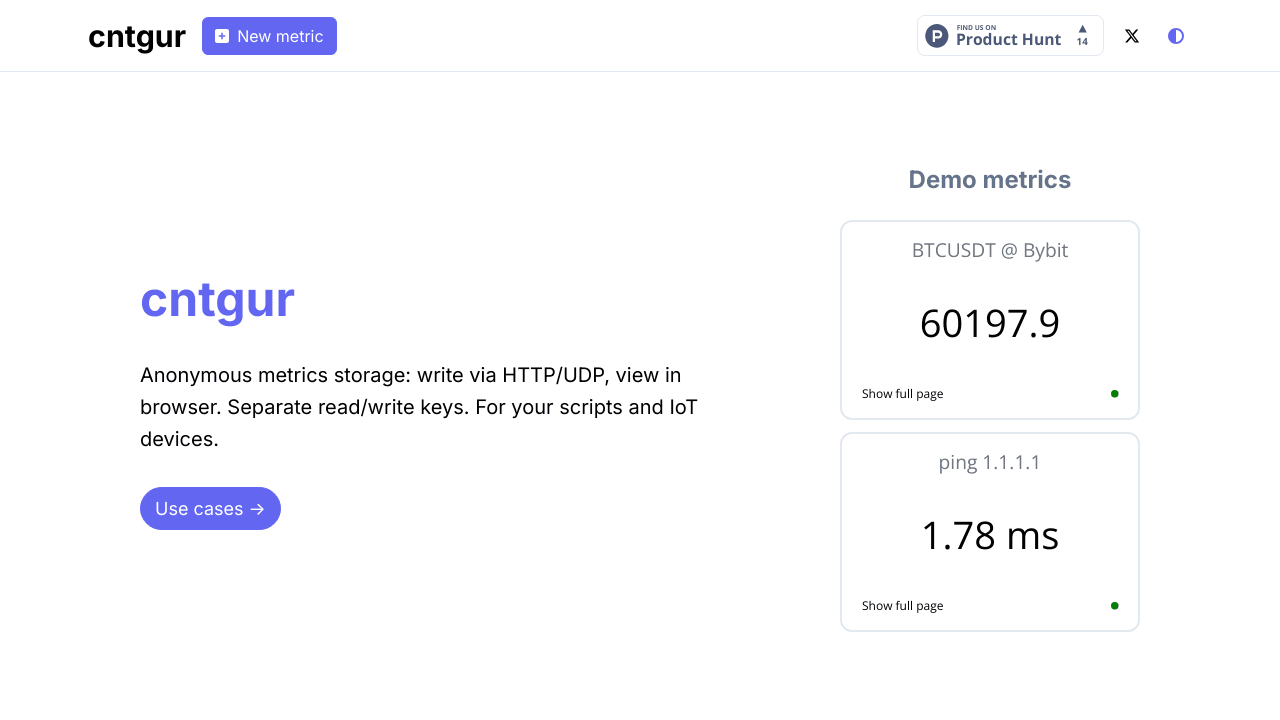Image resolution: width=1280 pixels, height=720 pixels.
Task: Click green status dot on ping card
Action: click(1114, 606)
